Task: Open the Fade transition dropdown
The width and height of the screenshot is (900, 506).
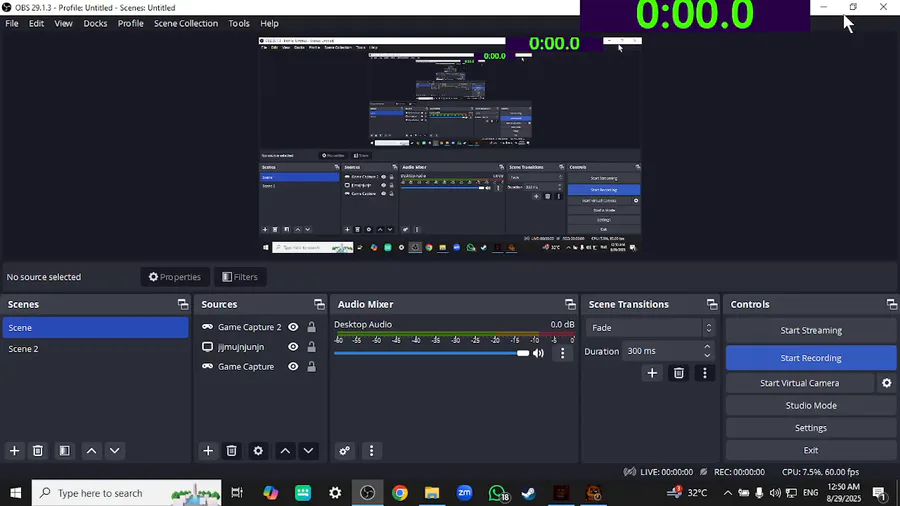Action: (x=650, y=328)
